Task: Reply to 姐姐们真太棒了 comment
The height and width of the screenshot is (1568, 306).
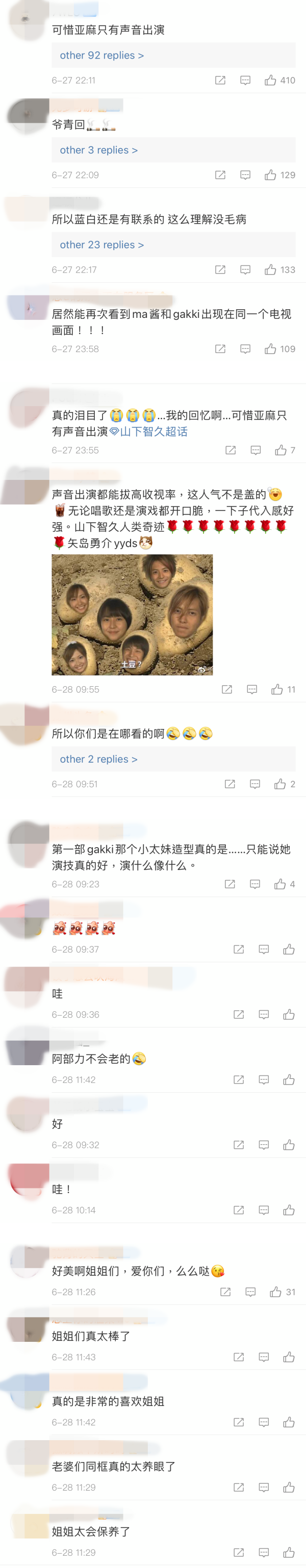Action: coord(264,1358)
